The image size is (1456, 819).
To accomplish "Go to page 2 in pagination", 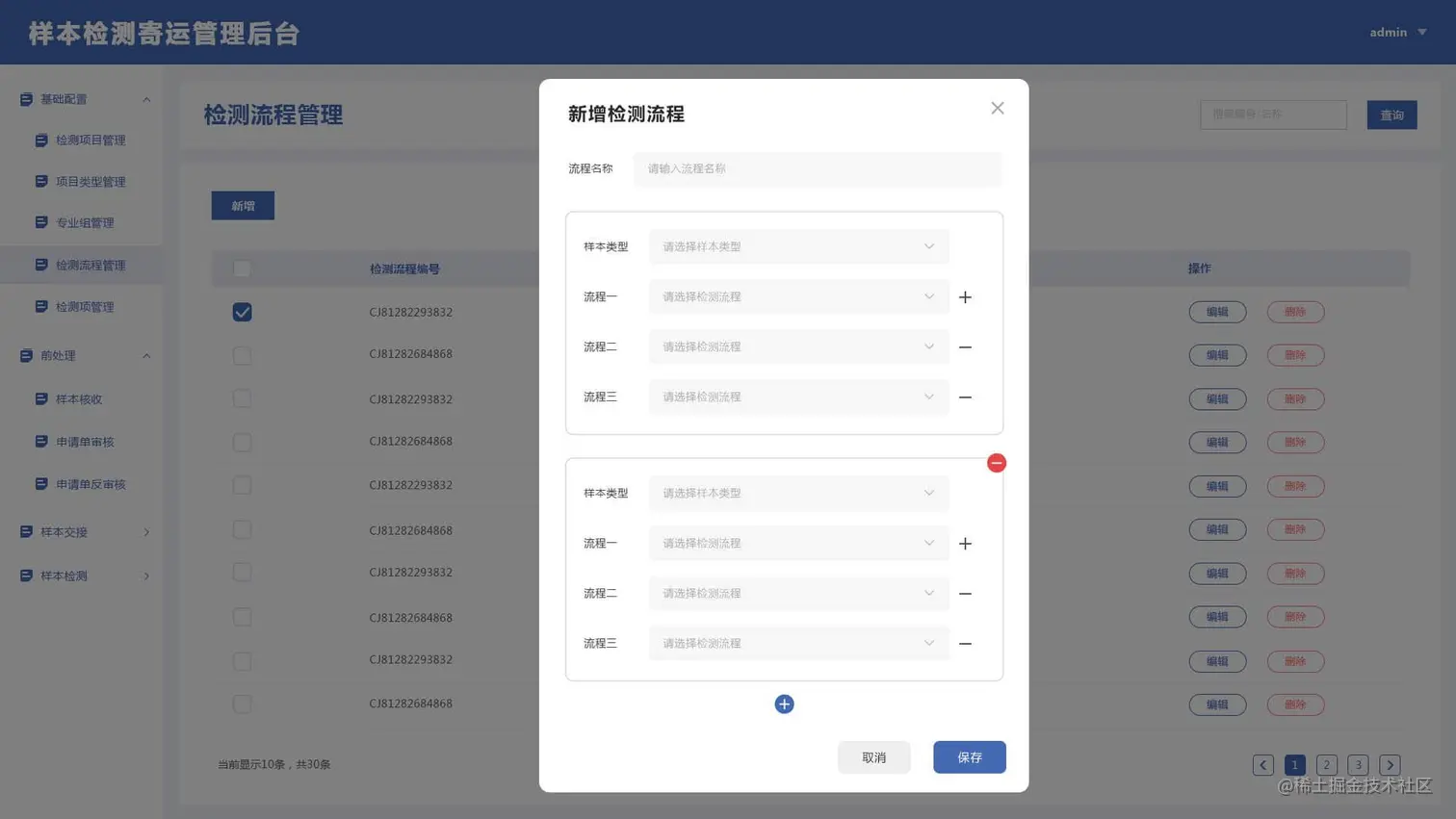I will 1327,765.
